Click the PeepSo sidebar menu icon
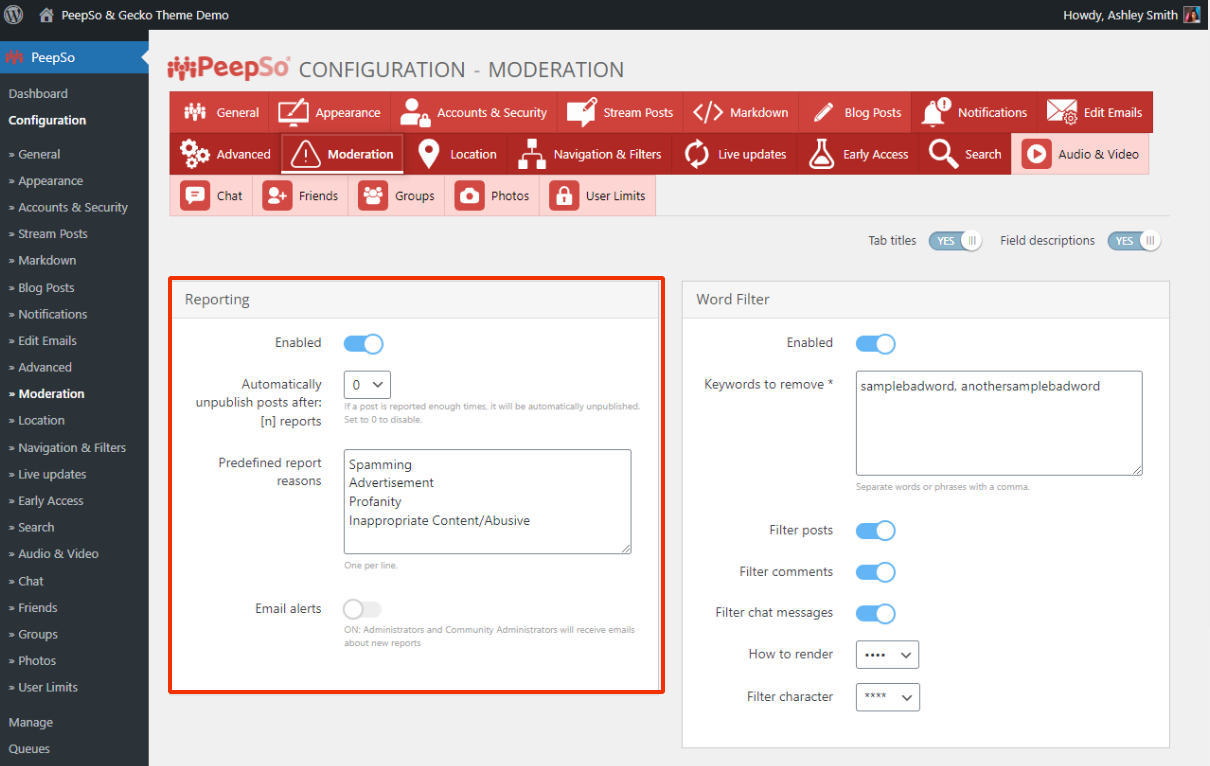This screenshot has height=766, width=1210. [x=14, y=57]
